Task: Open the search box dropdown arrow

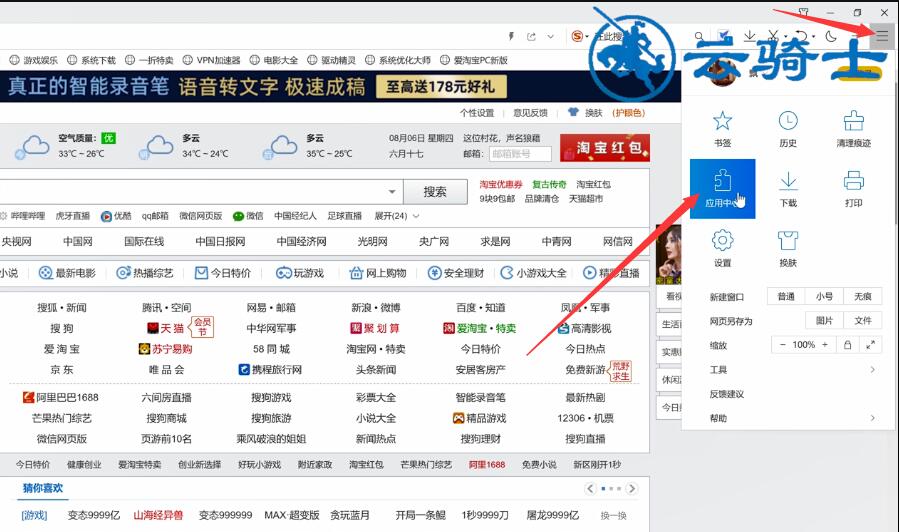Action: pyautogui.click(x=392, y=191)
